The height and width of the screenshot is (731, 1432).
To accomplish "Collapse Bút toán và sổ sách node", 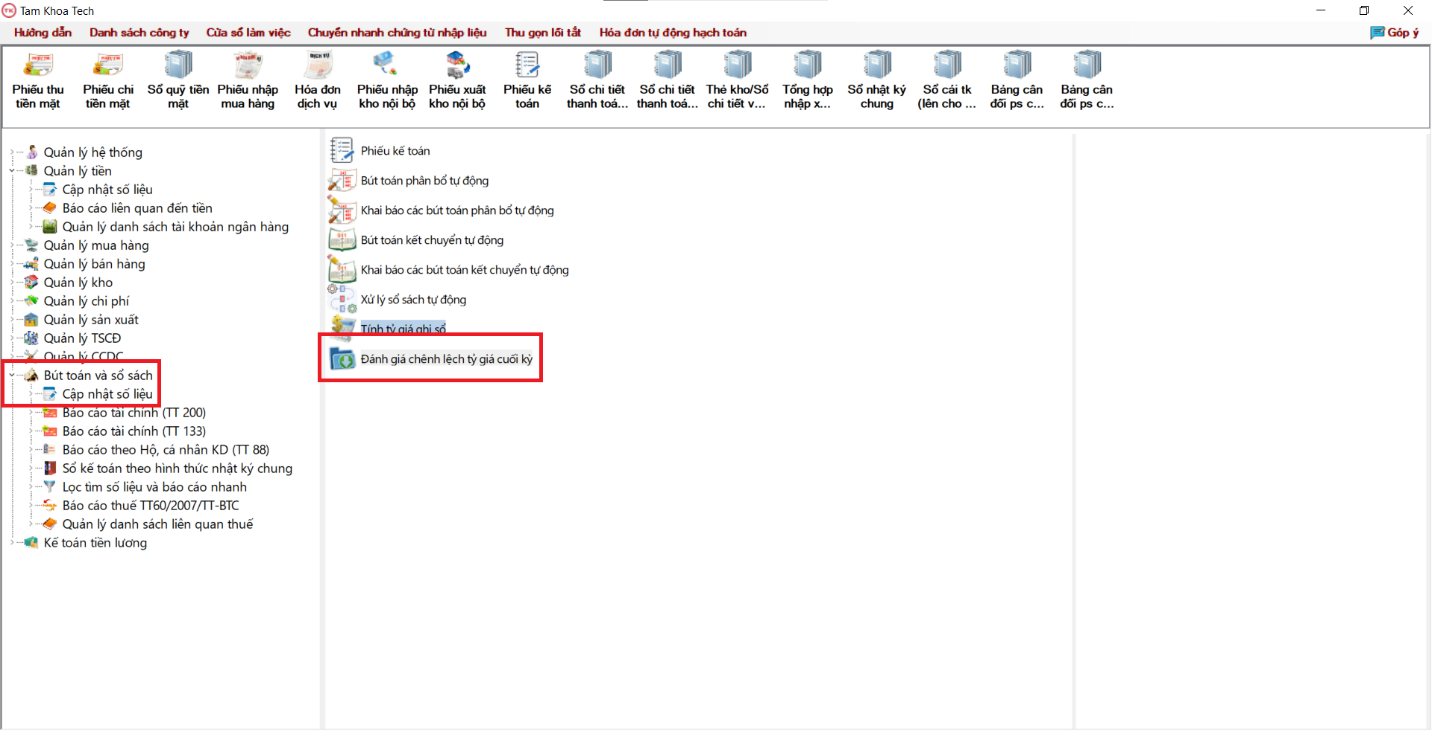I will click(12, 375).
